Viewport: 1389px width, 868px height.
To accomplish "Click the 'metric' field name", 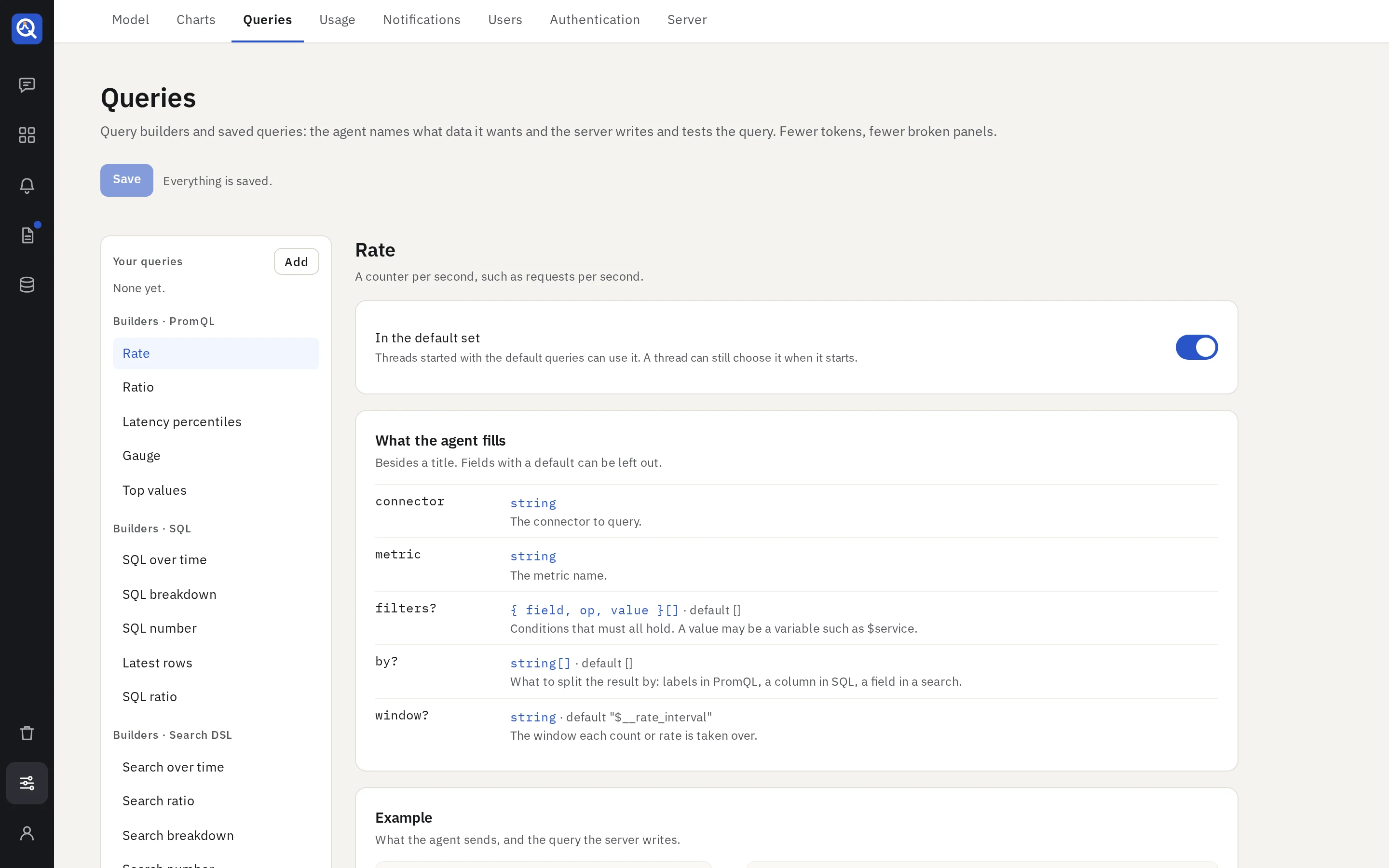I will (x=398, y=555).
